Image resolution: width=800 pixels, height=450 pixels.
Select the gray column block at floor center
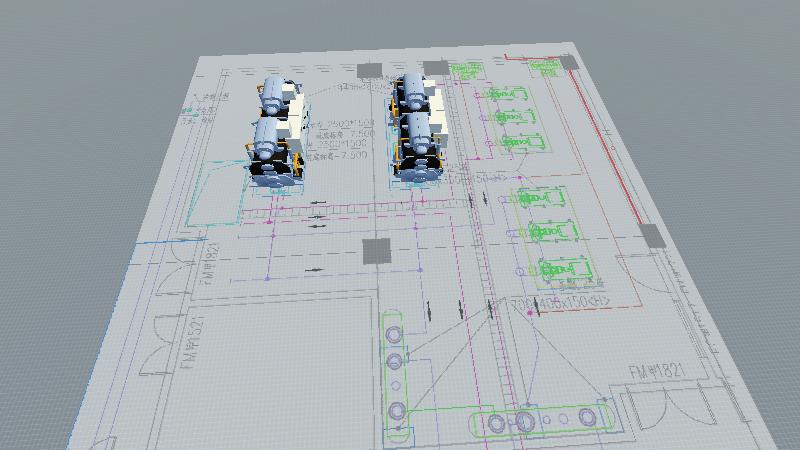point(375,251)
